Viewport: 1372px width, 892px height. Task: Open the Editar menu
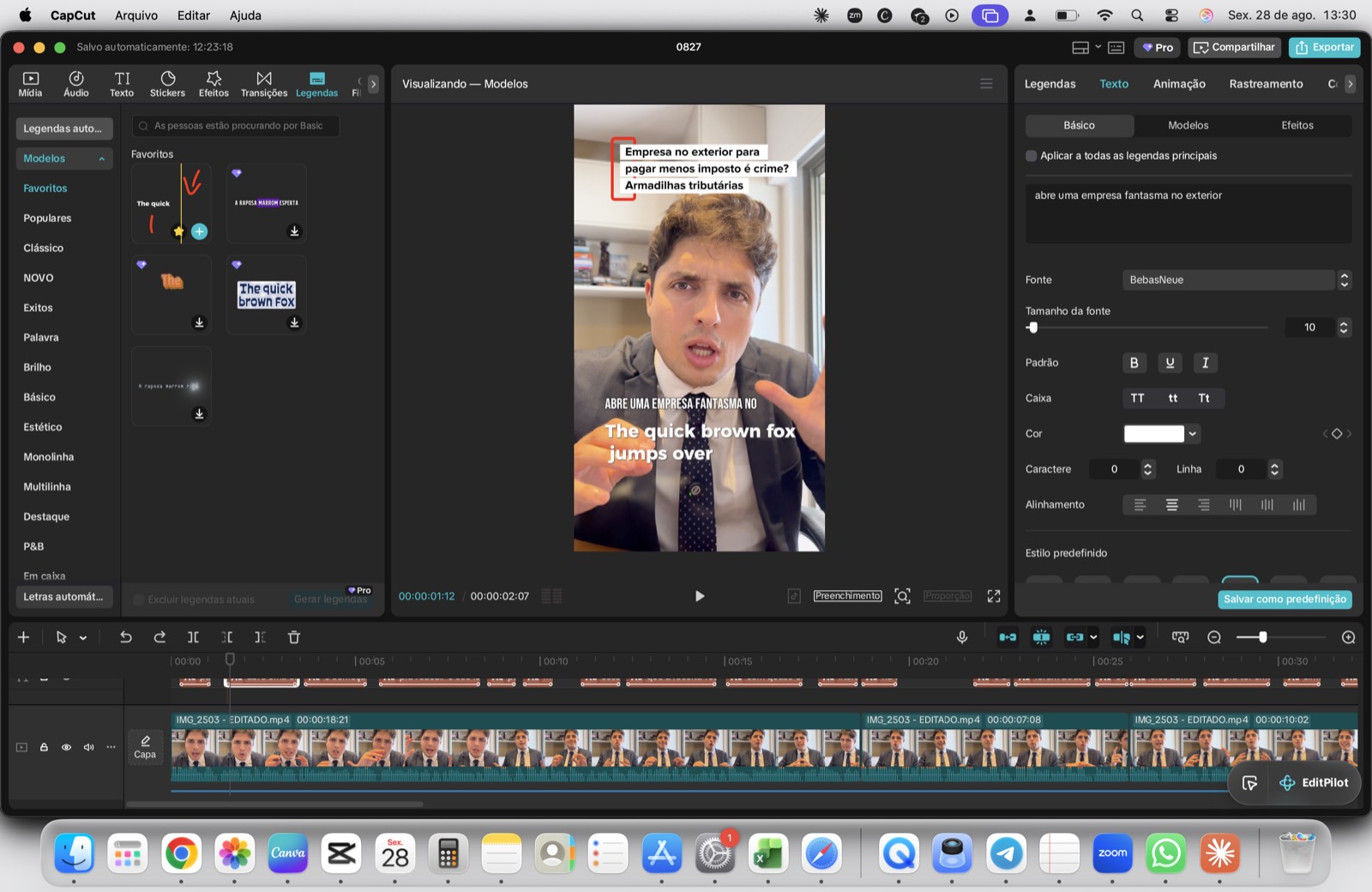point(194,15)
